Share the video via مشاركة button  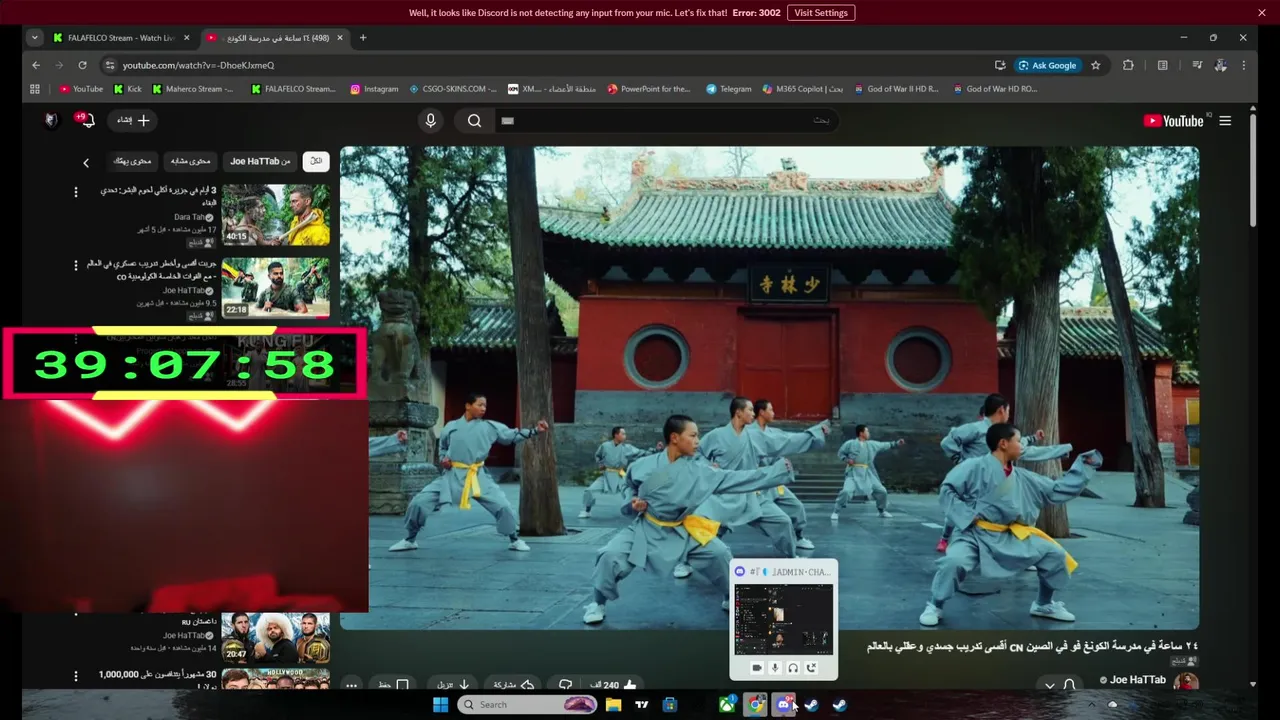point(514,685)
